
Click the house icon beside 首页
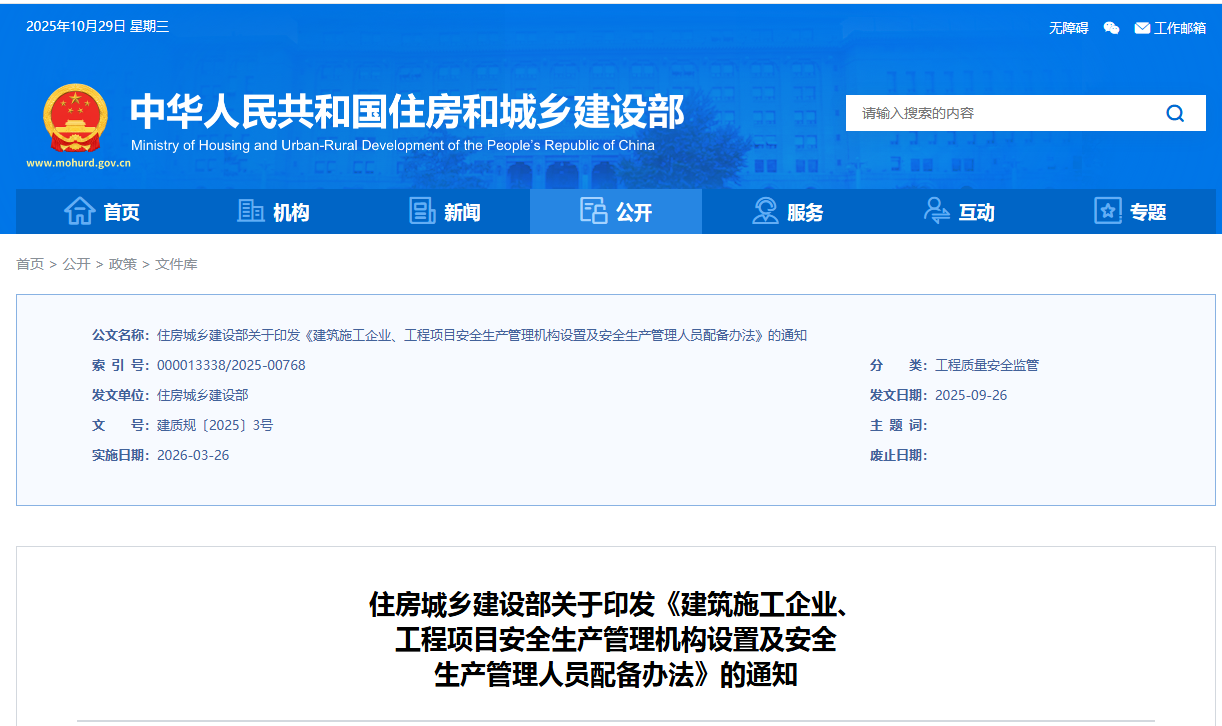[79, 211]
